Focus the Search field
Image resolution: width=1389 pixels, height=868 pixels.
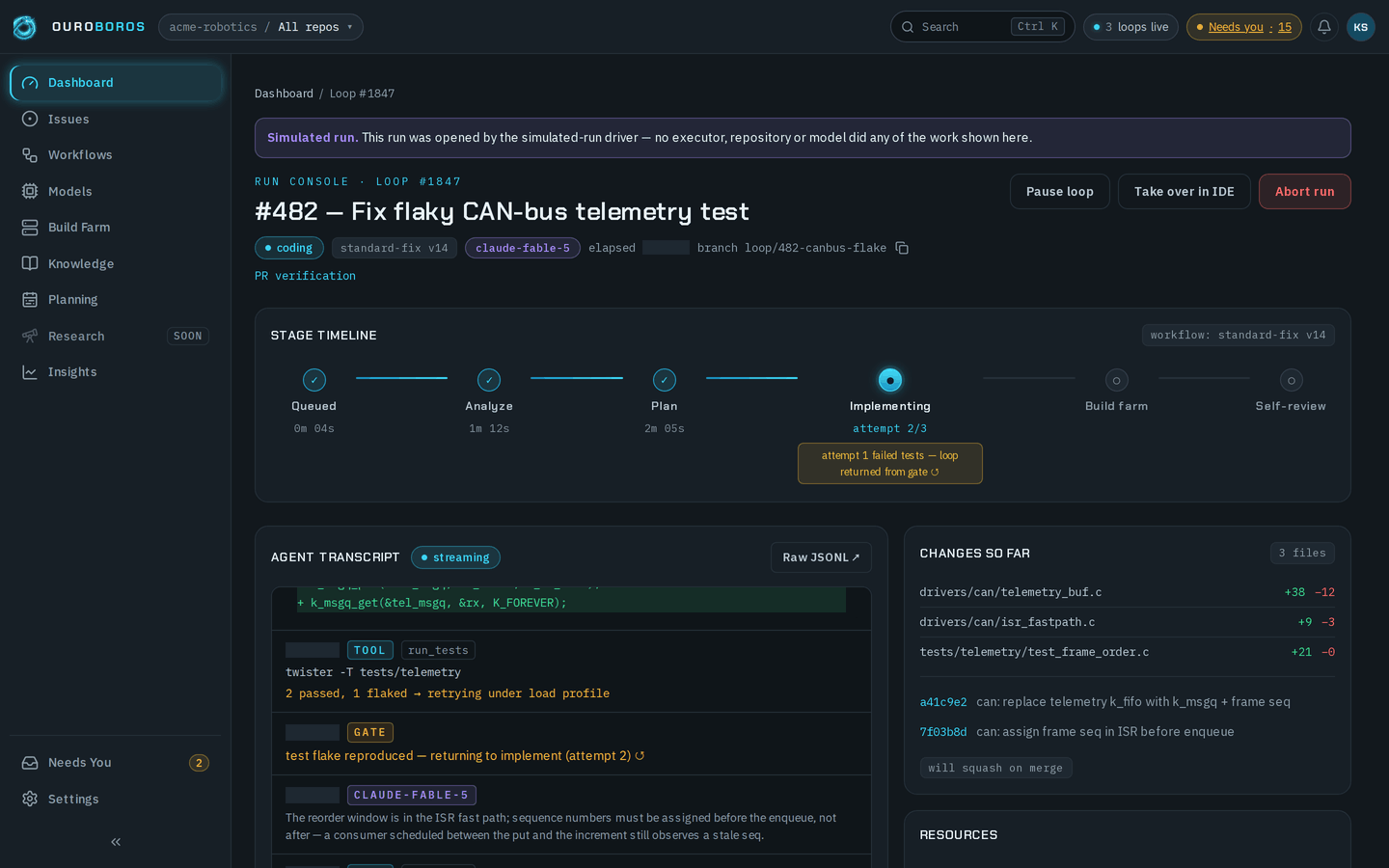(x=982, y=27)
